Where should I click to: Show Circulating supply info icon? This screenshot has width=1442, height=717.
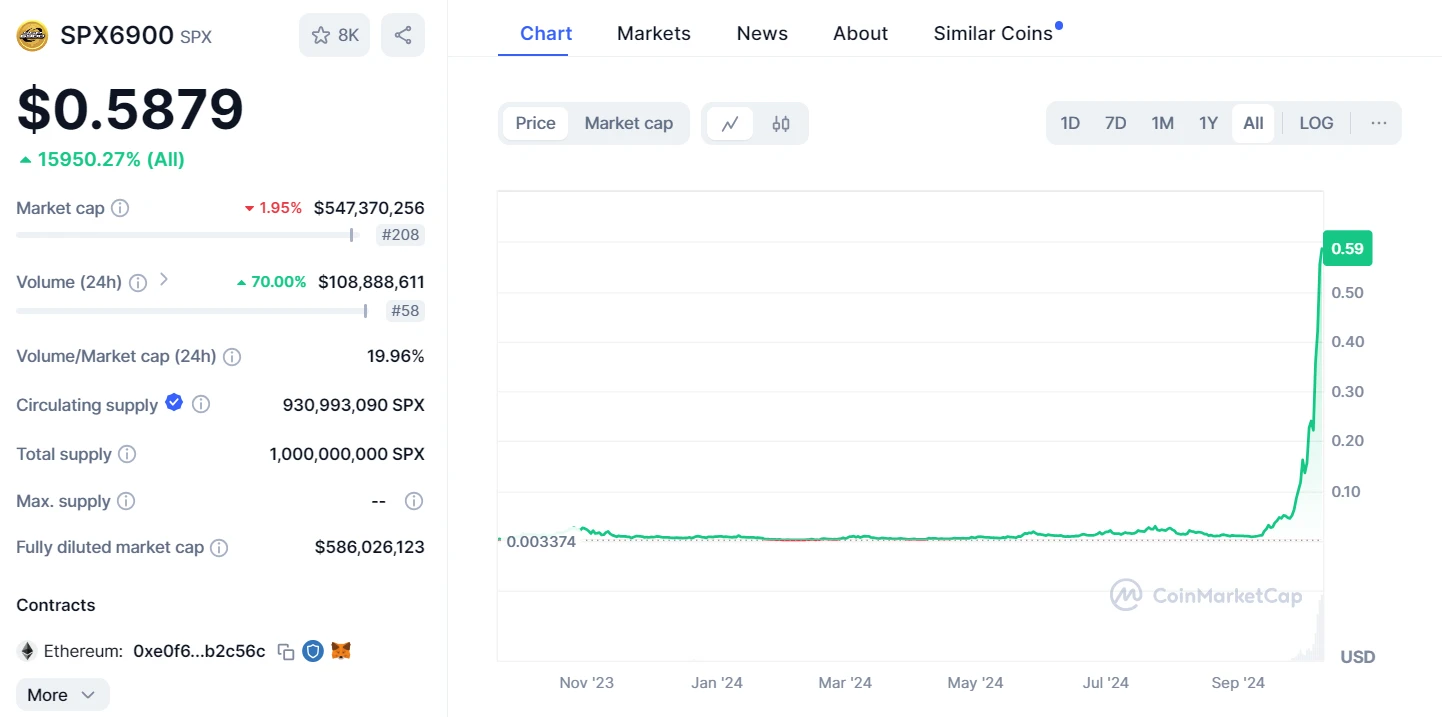[x=201, y=405]
